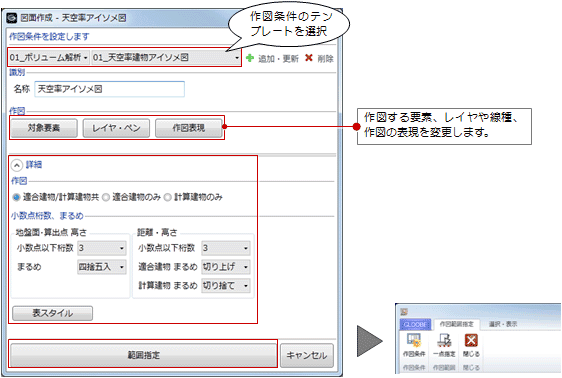Open the 01_ボリューム解析 category dropdown
This screenshot has height=378, width=562.
point(49,57)
